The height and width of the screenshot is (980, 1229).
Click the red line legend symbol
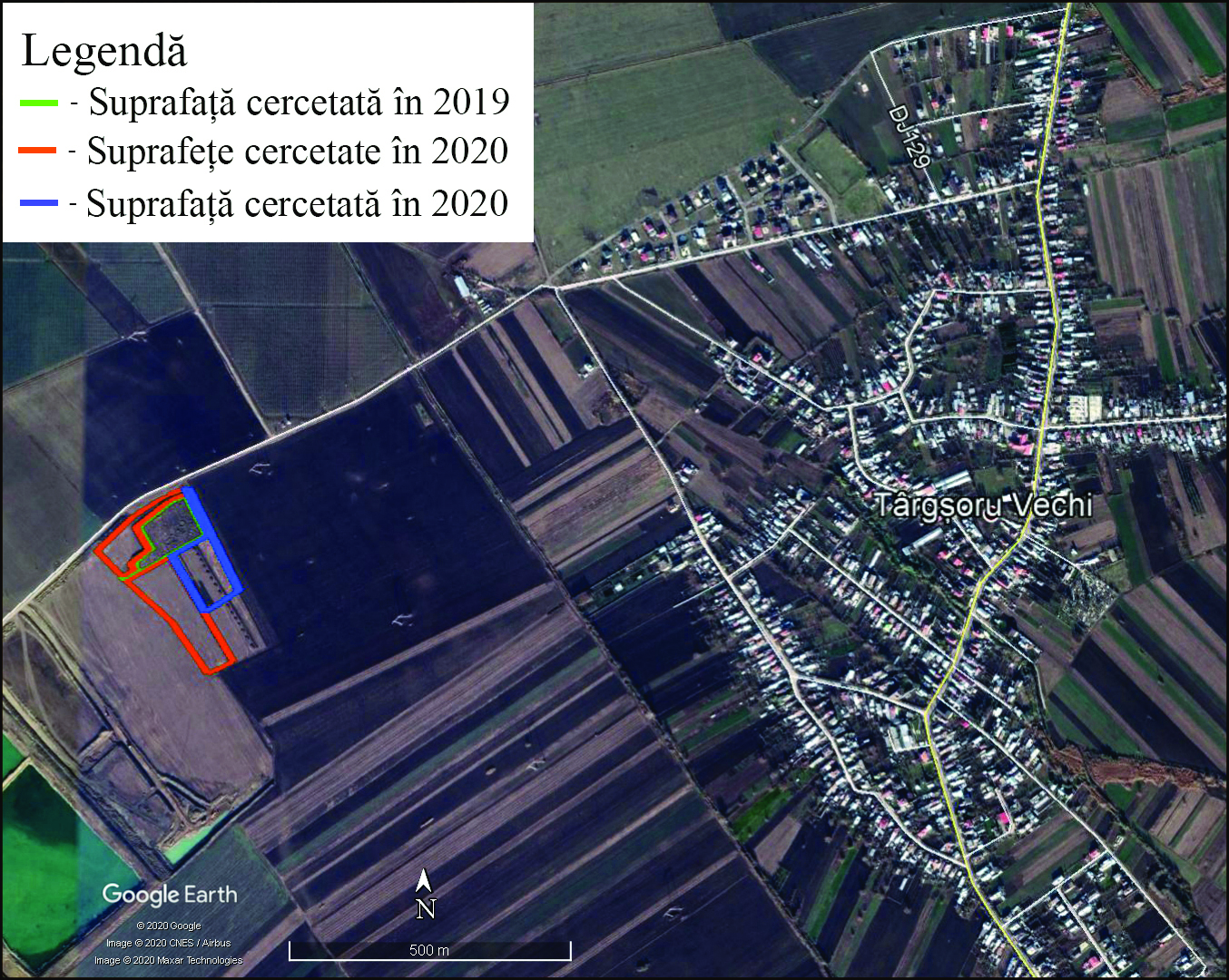[38, 152]
